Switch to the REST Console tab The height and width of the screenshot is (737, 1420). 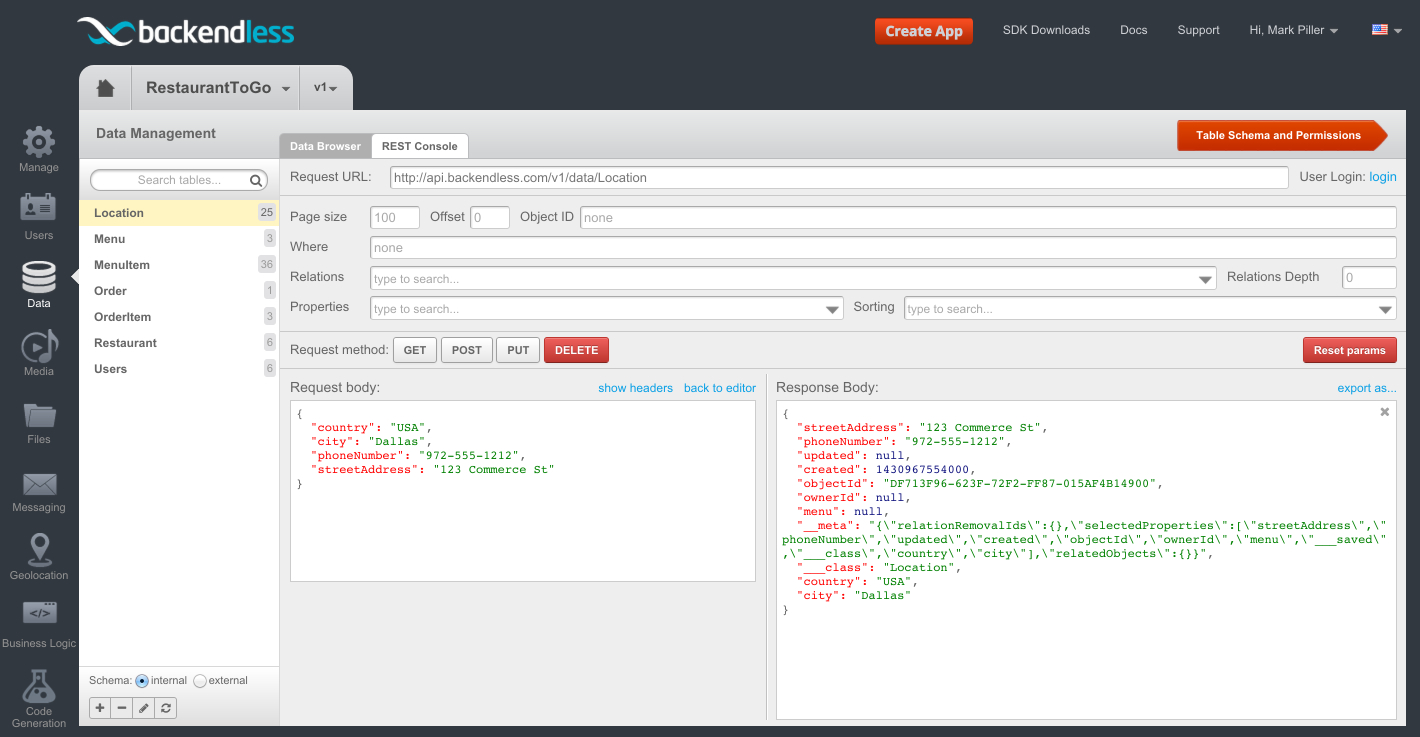(420, 146)
